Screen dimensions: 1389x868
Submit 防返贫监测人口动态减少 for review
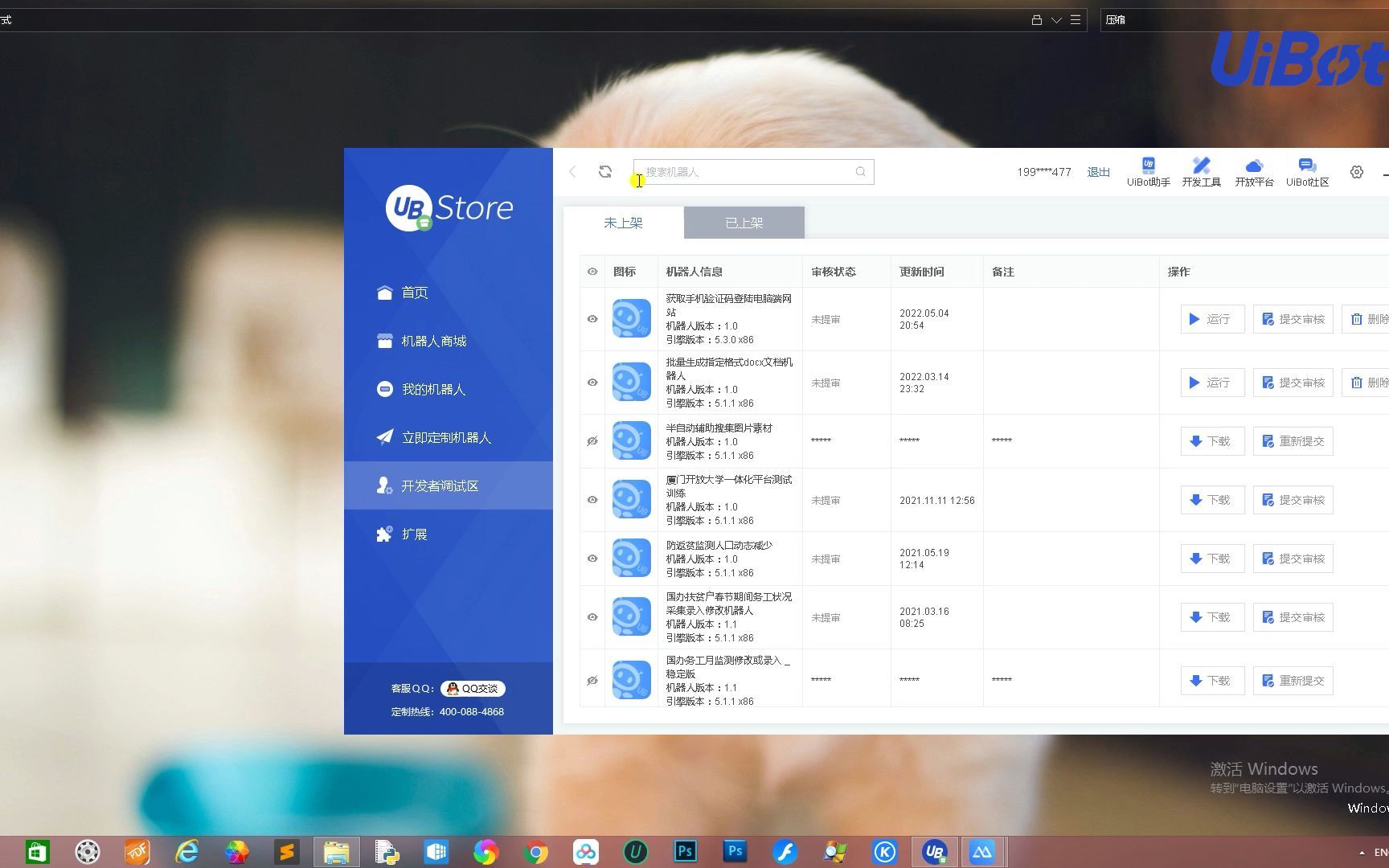pos(1293,559)
